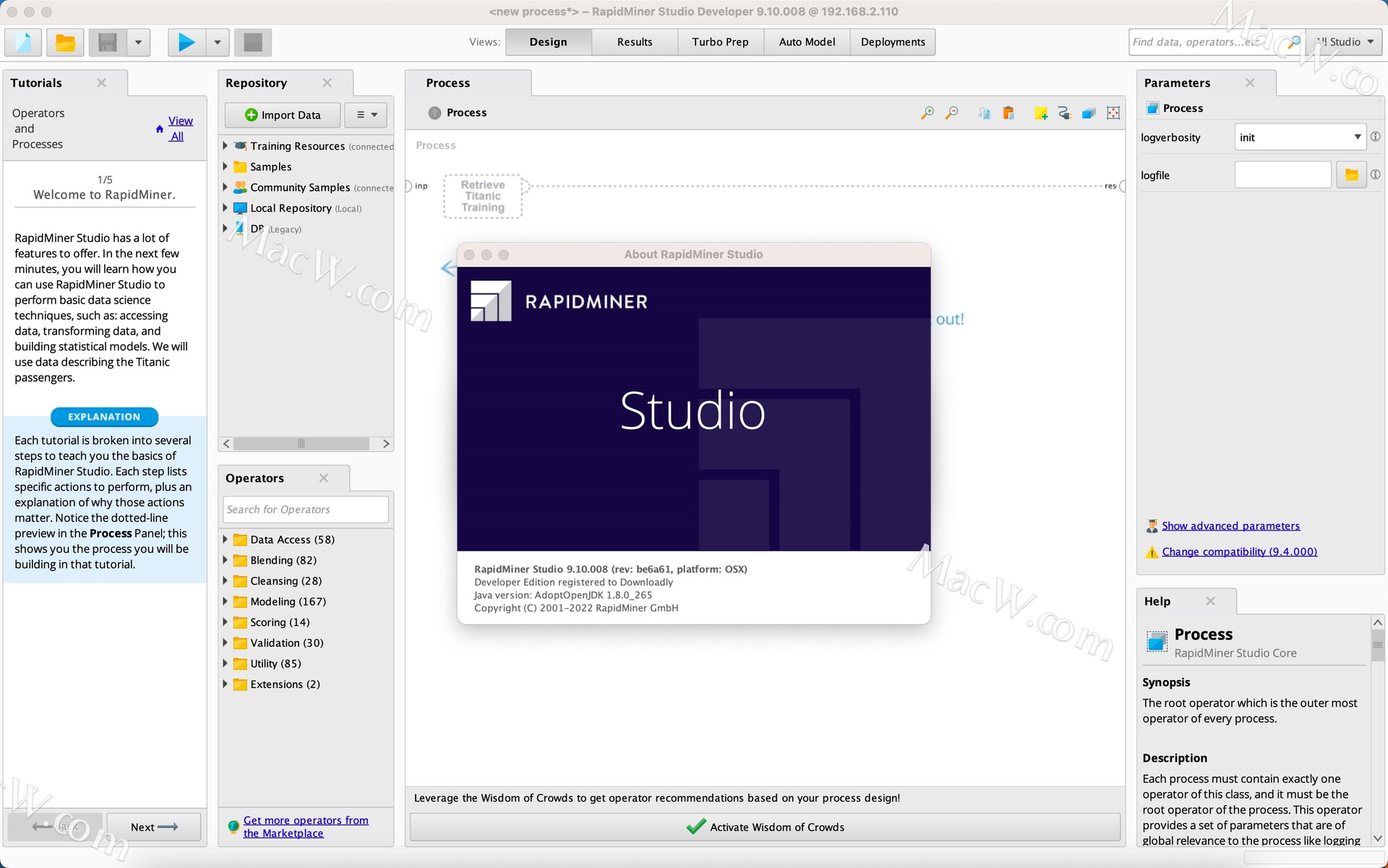Open Show advanced parameters link
Screen dimensions: 1388x868
tap(1230, 526)
